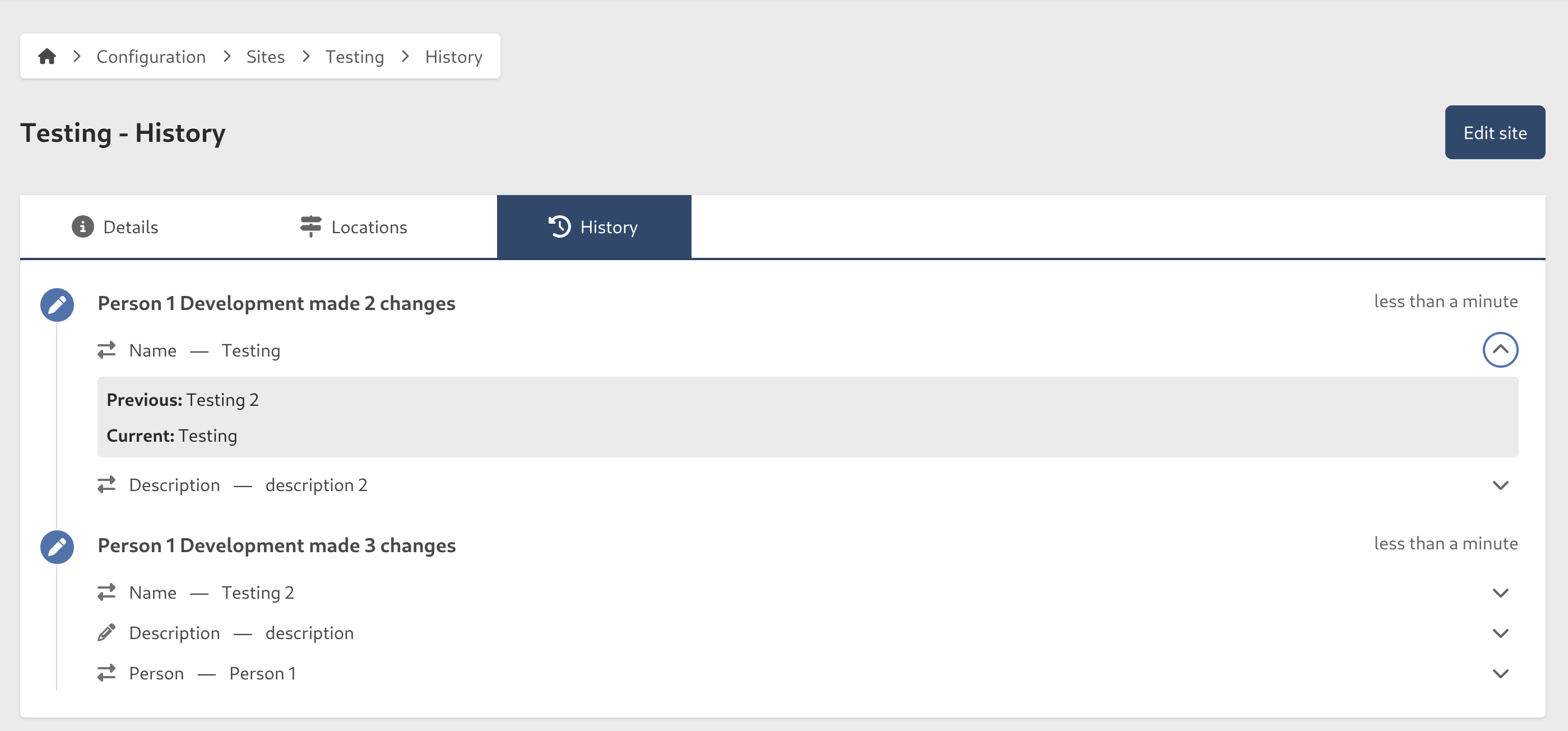Navigate to Configuration via breadcrumb
Viewport: 1568px width, 731px height.
(x=151, y=56)
